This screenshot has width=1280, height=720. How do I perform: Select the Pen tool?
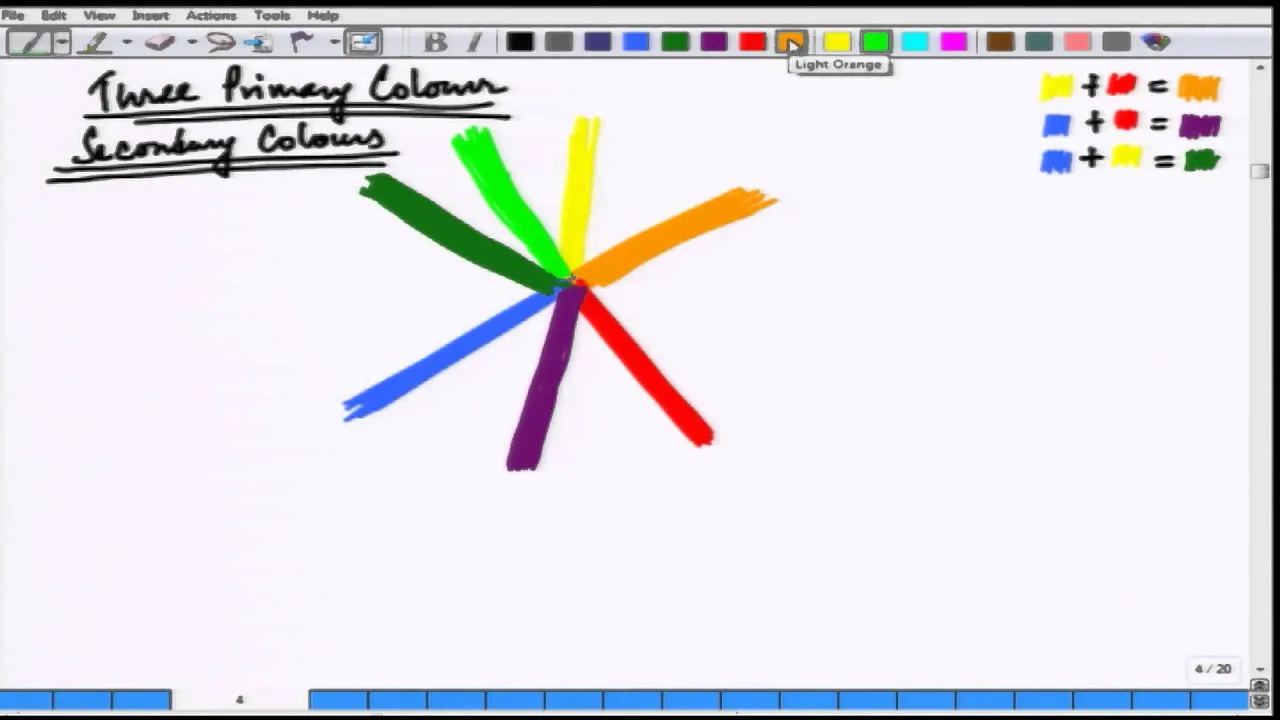click(x=30, y=42)
